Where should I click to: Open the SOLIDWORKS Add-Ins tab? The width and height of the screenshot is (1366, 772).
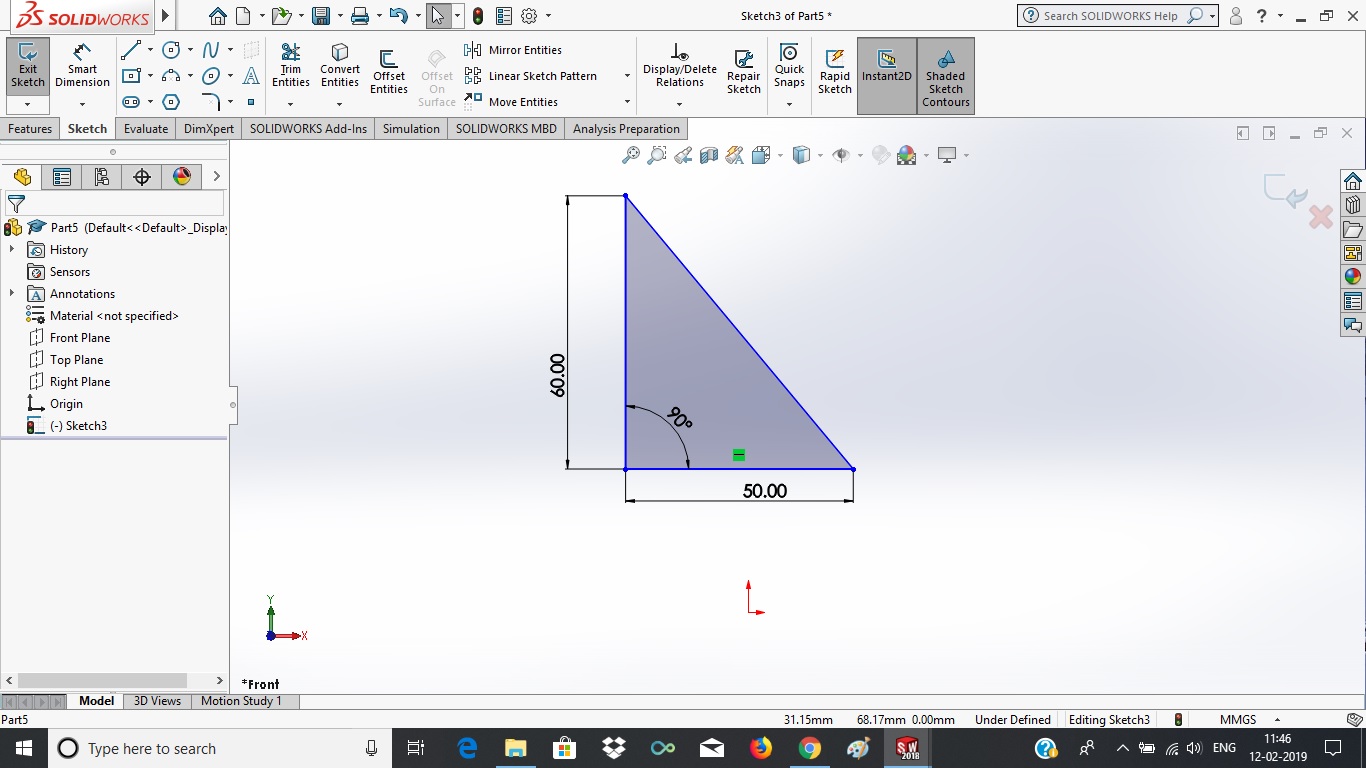pyautogui.click(x=308, y=129)
